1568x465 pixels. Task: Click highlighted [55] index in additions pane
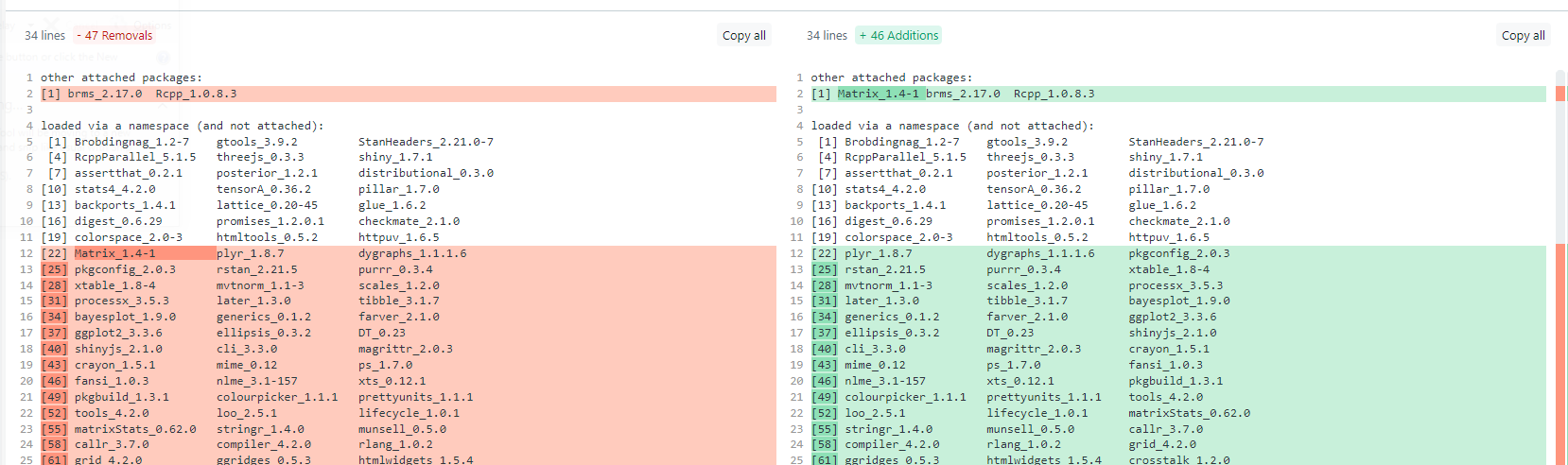click(824, 429)
